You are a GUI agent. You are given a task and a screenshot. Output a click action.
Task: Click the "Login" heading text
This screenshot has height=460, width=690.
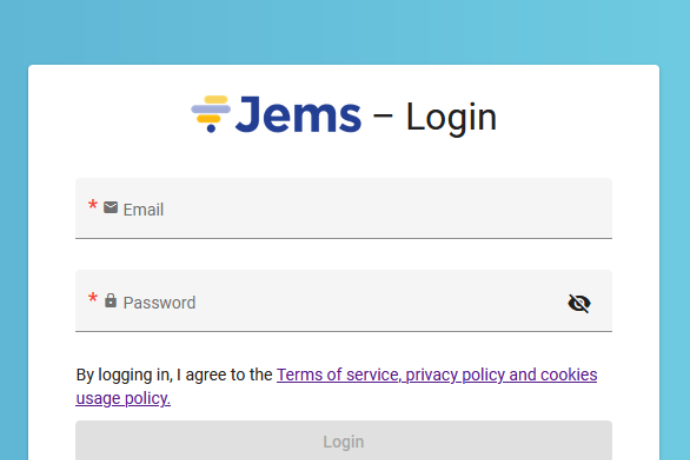point(451,118)
